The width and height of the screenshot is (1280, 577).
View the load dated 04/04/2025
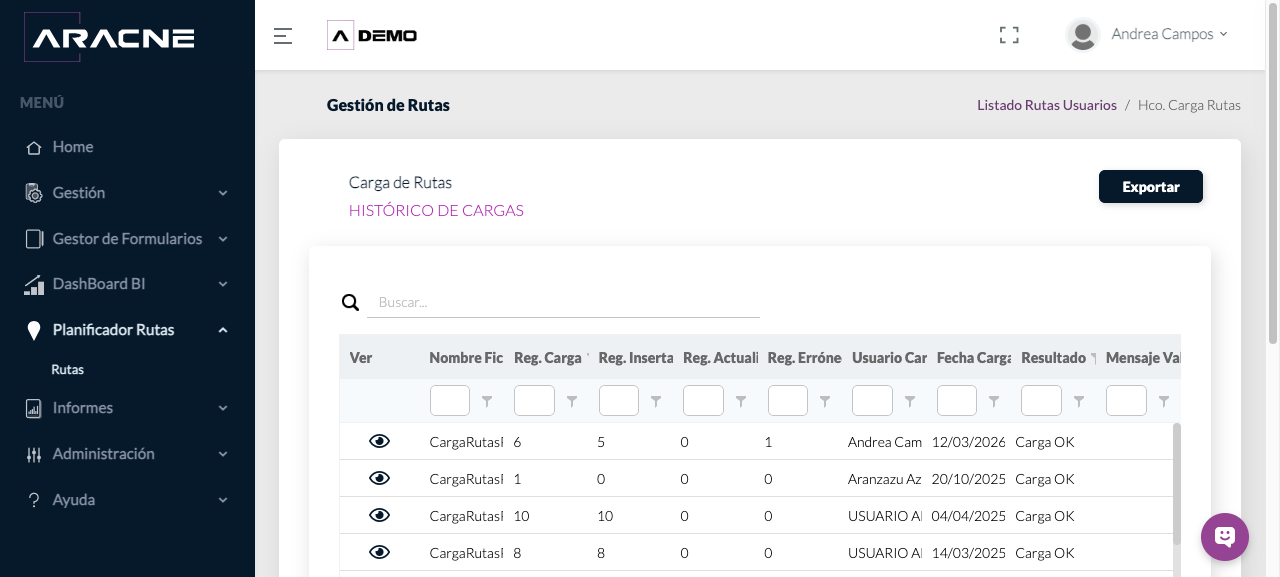379,515
